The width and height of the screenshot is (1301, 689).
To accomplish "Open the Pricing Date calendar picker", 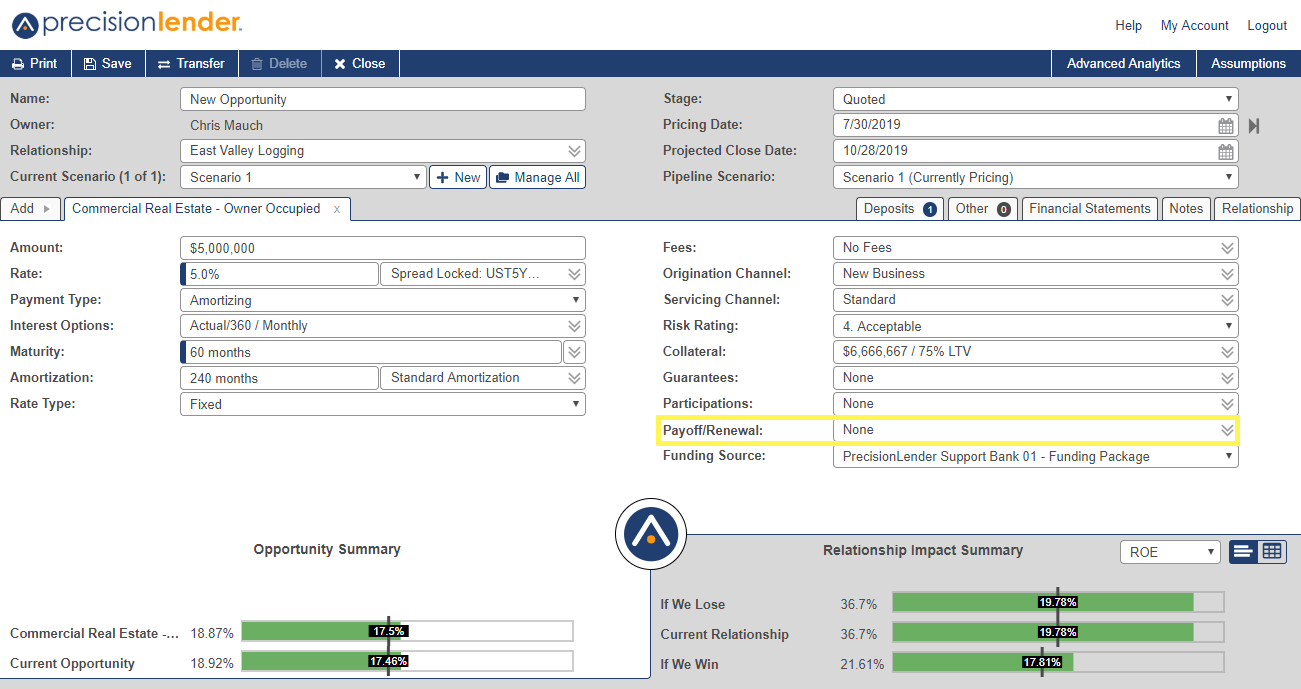I will pyautogui.click(x=1226, y=126).
